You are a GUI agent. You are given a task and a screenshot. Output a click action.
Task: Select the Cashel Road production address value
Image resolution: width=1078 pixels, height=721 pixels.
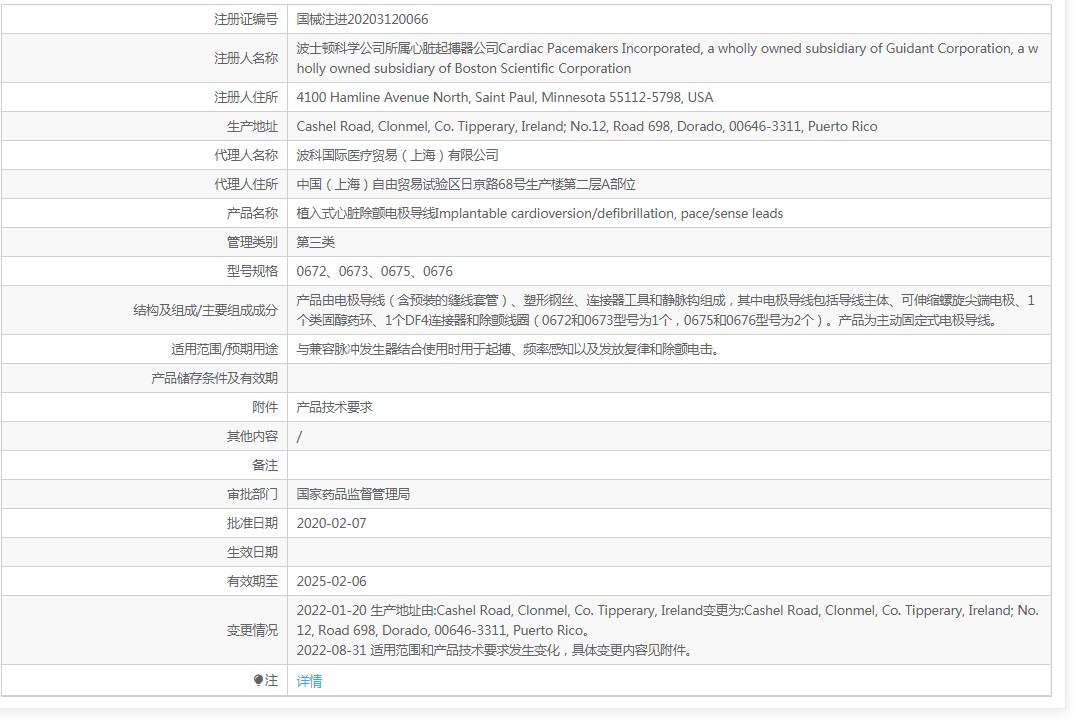(586, 126)
